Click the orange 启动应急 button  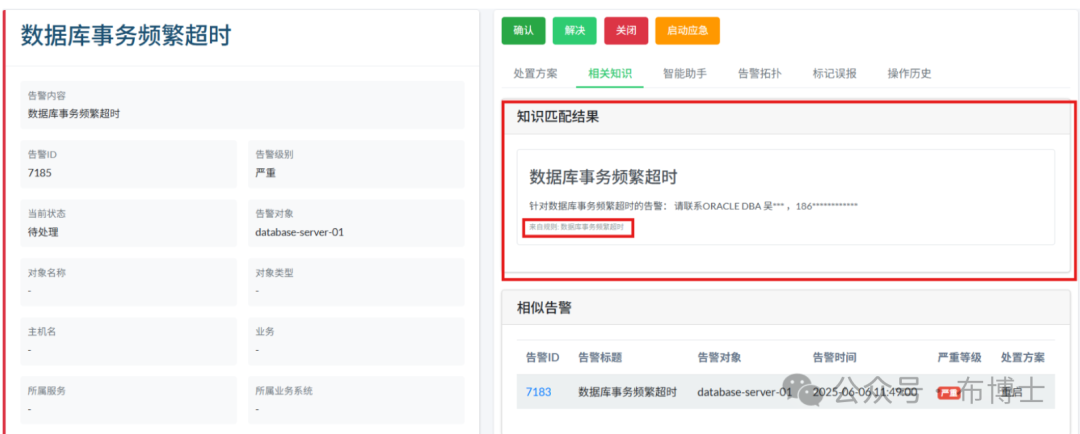coord(687,31)
